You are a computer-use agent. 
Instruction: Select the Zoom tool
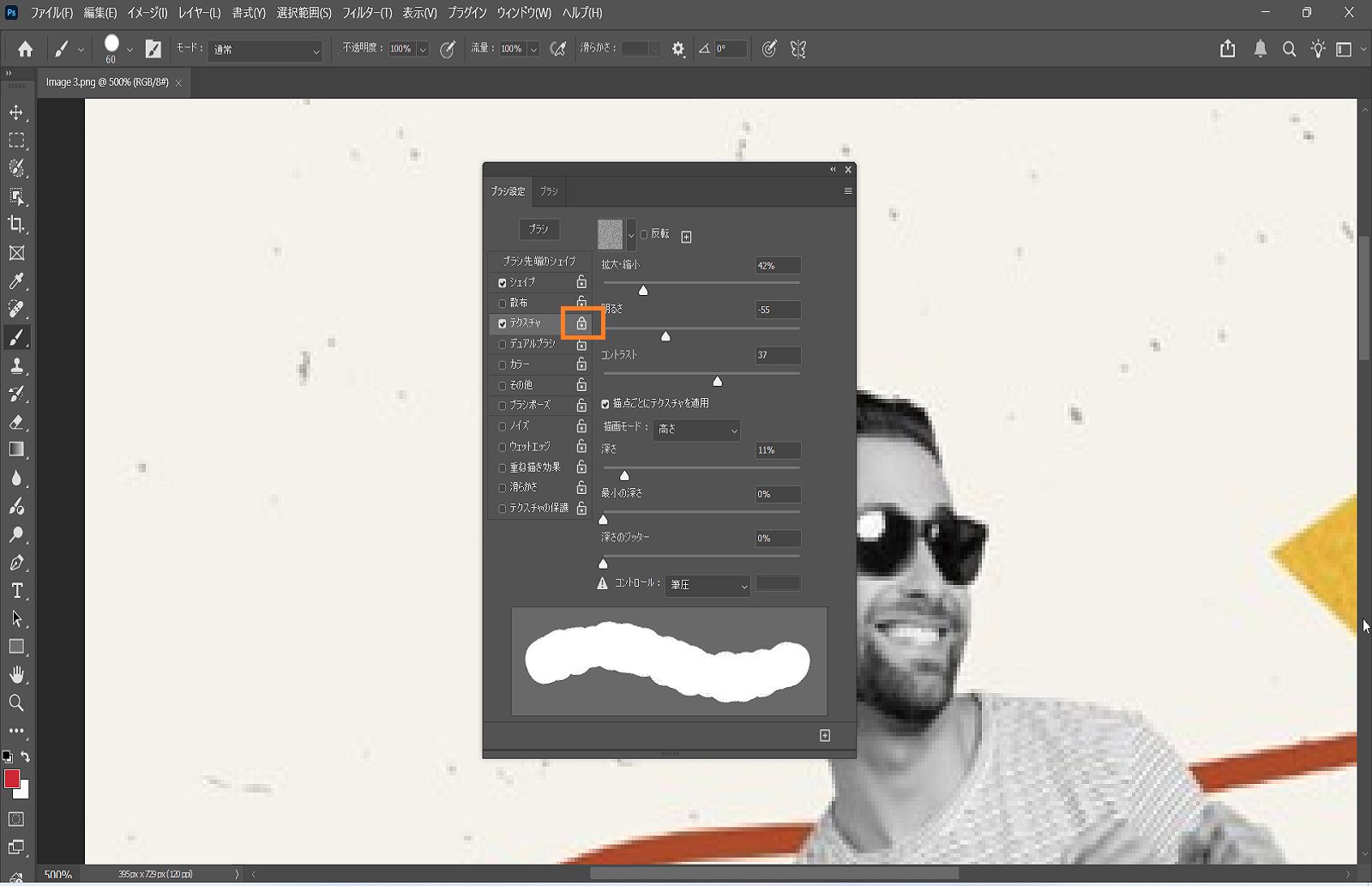[x=17, y=702]
